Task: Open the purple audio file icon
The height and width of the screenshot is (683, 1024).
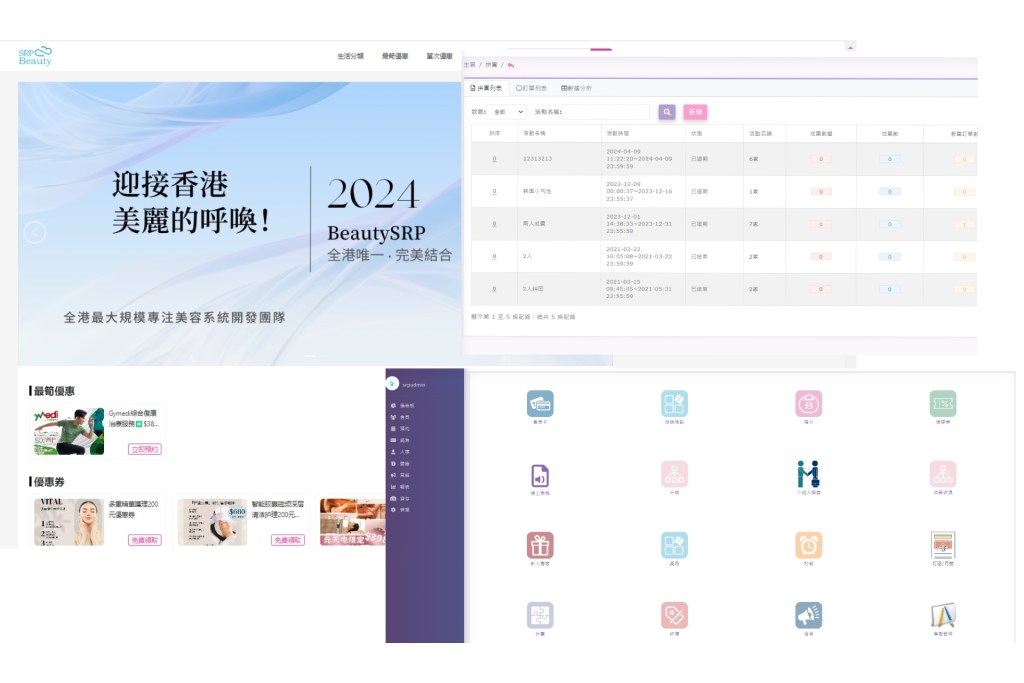Action: coord(540,474)
